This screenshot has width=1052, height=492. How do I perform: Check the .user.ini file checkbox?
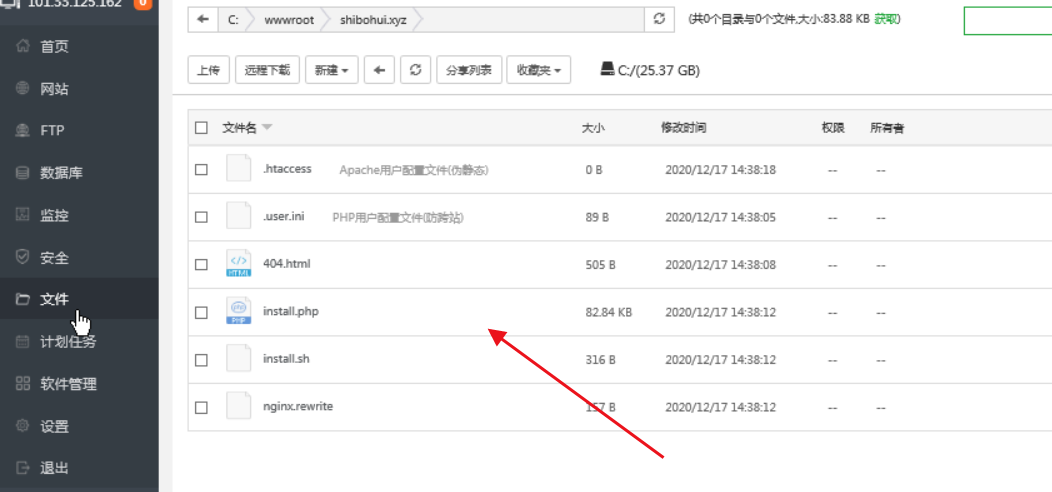pos(201,217)
